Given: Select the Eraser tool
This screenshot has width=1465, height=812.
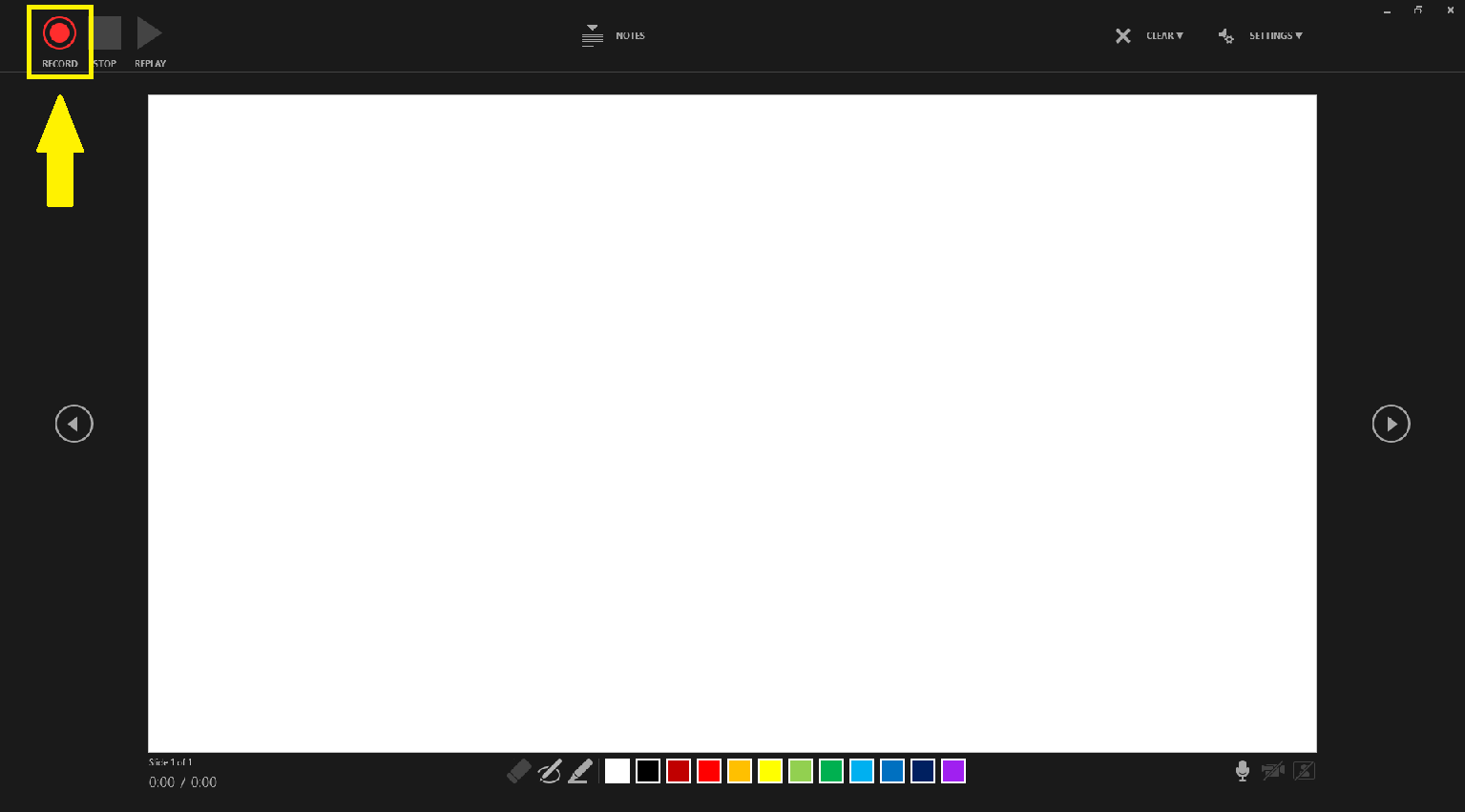Looking at the screenshot, I should (x=518, y=771).
